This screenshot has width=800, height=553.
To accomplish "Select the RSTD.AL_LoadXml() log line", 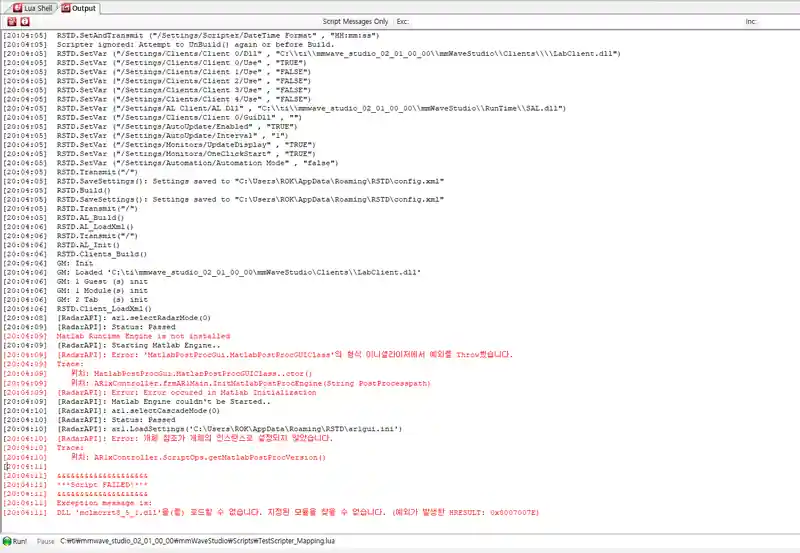I will pyautogui.click(x=68, y=227).
